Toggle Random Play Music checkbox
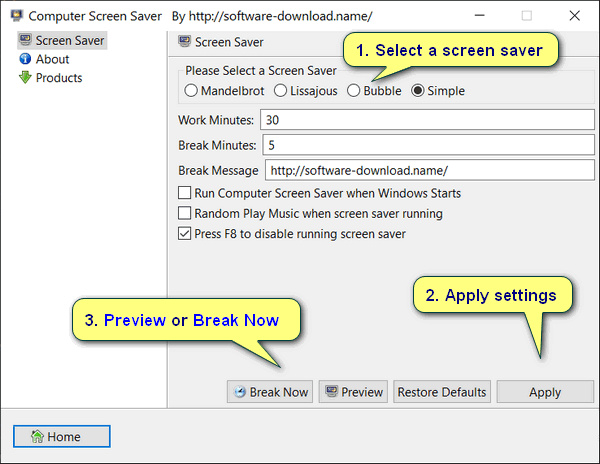Image resolution: width=600 pixels, height=464 pixels. tap(184, 213)
